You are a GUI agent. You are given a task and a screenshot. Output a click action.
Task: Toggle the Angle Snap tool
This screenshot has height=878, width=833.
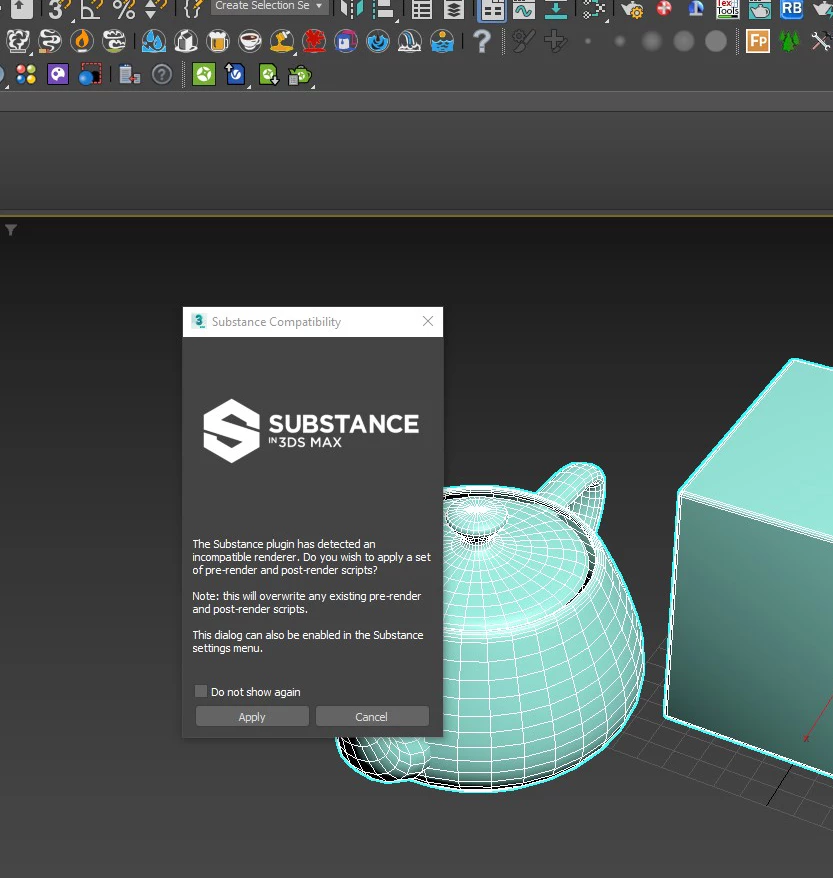point(91,9)
